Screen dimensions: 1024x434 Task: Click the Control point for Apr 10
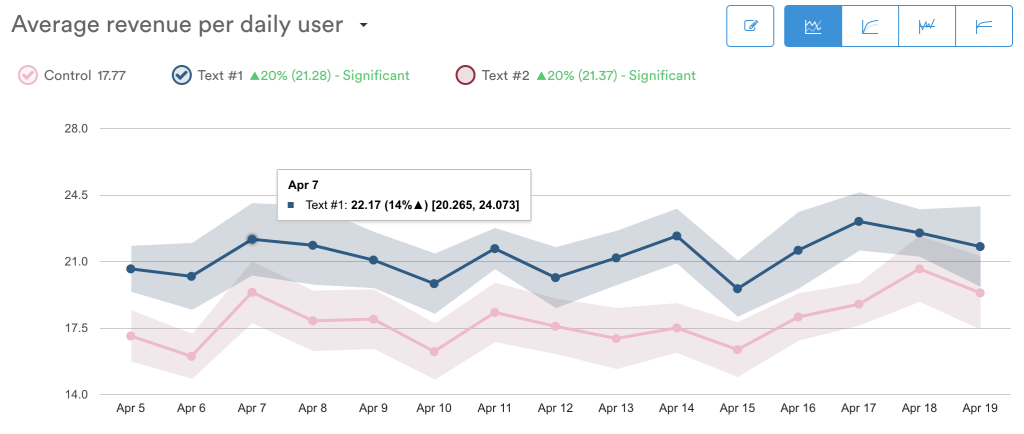[x=434, y=351]
